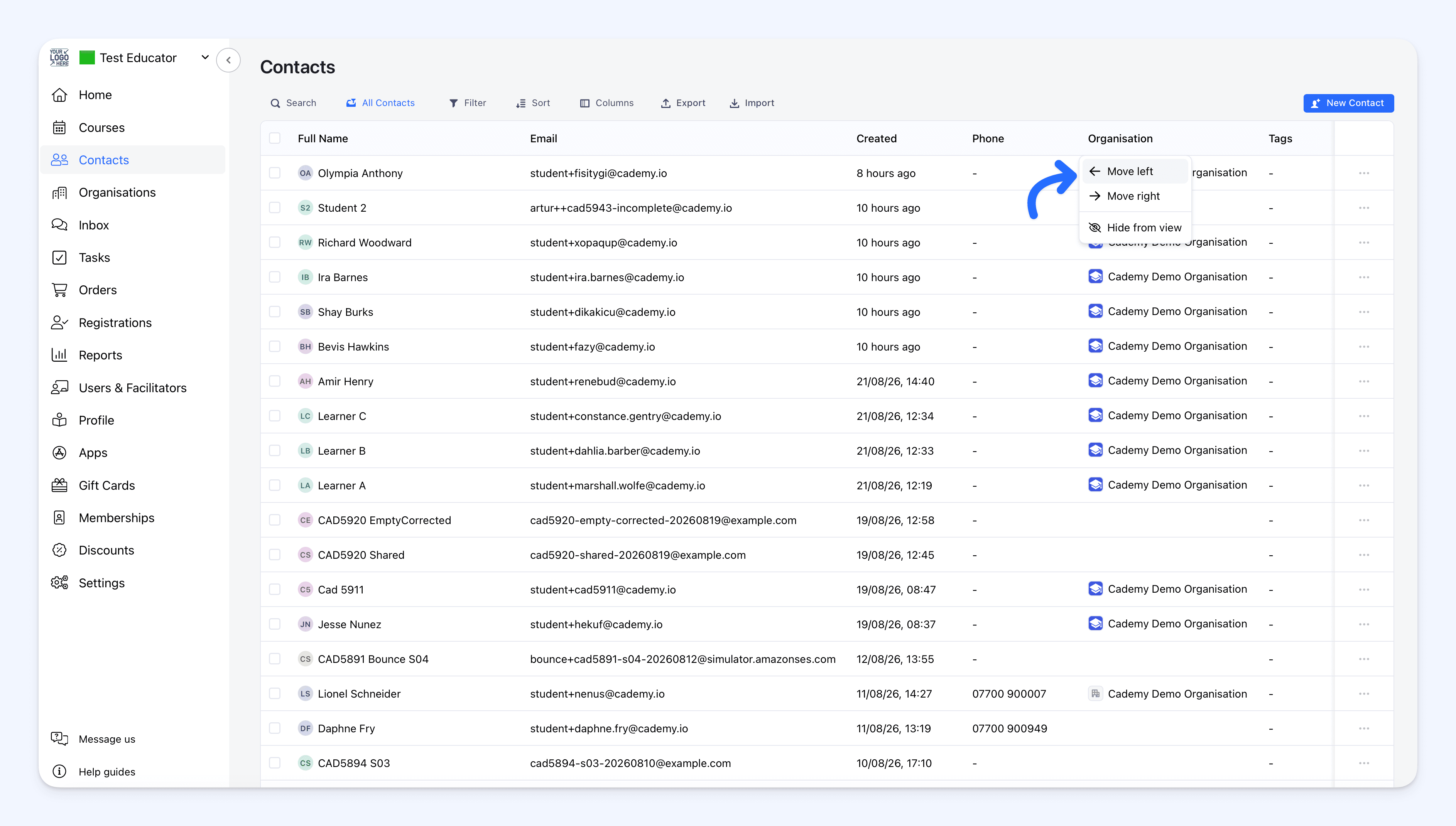
Task: Choose Move right in column menu
Action: 1135,196
